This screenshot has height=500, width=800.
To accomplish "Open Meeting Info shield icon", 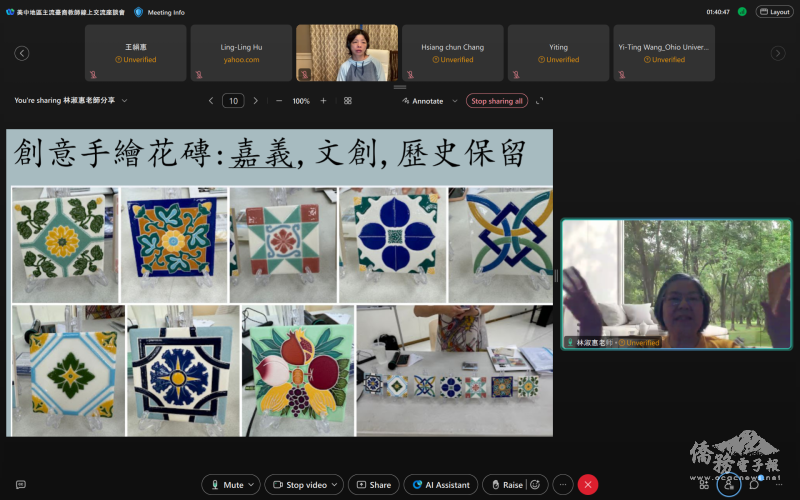I will pos(138,12).
